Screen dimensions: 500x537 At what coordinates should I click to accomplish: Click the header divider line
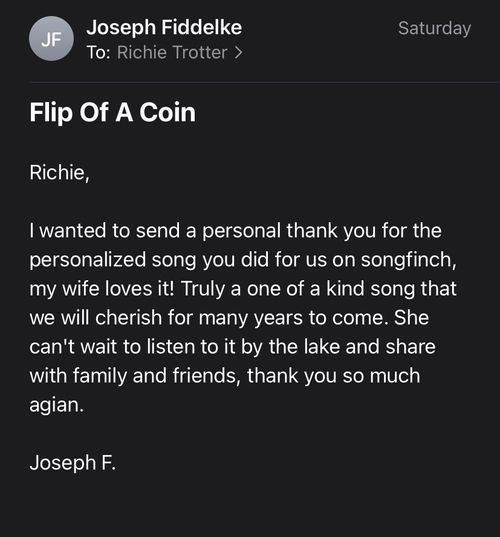[x=265, y=83]
